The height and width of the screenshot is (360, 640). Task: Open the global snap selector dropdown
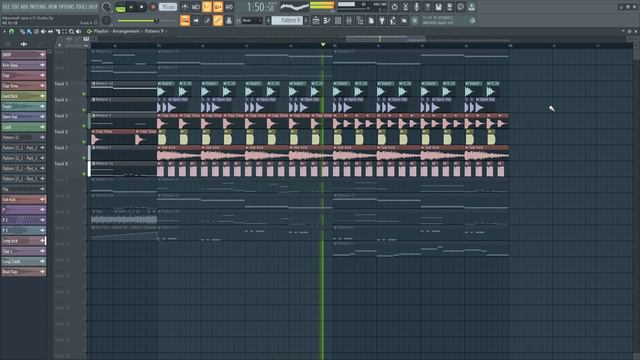click(x=252, y=20)
